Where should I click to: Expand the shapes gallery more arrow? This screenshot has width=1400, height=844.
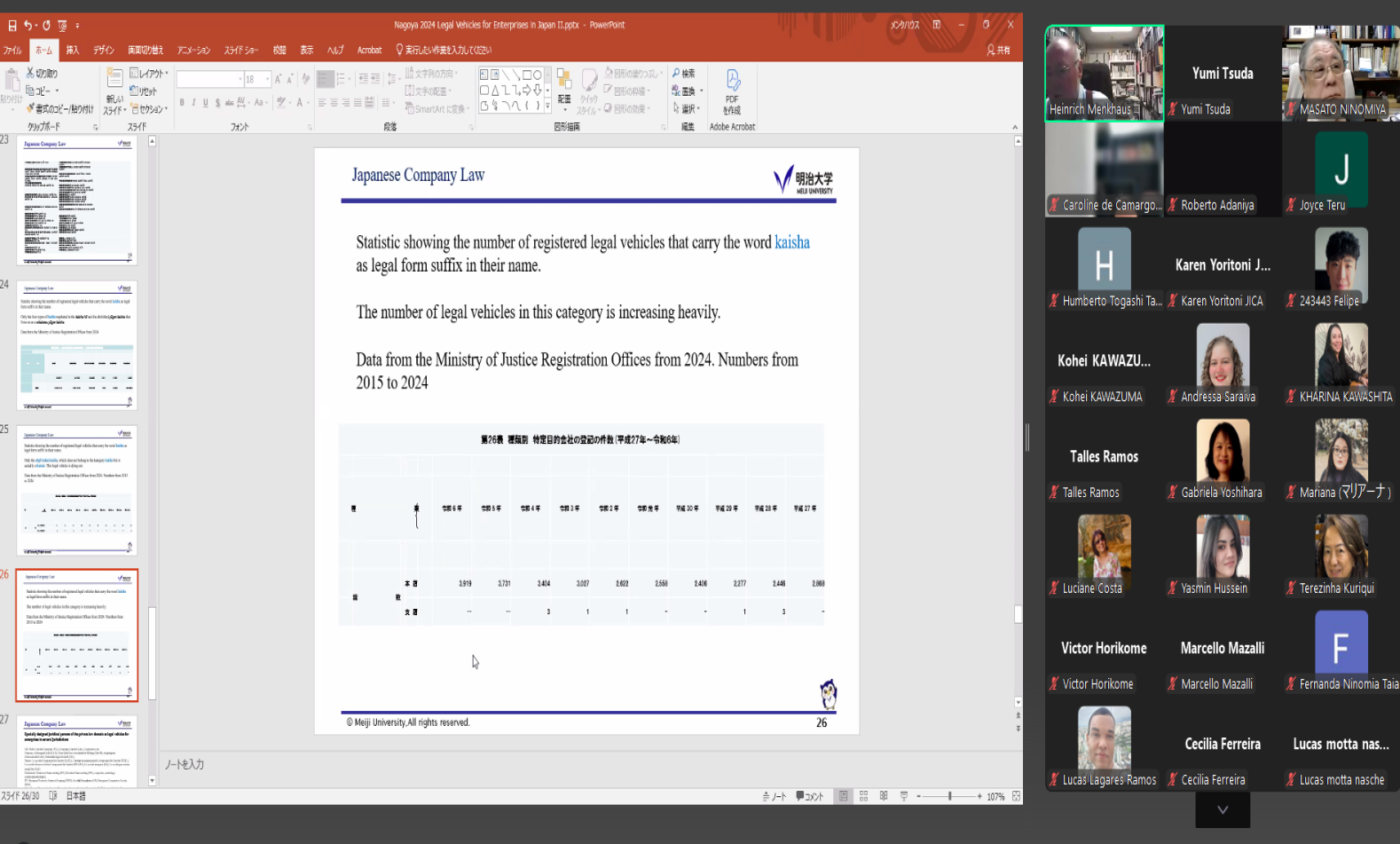click(547, 106)
